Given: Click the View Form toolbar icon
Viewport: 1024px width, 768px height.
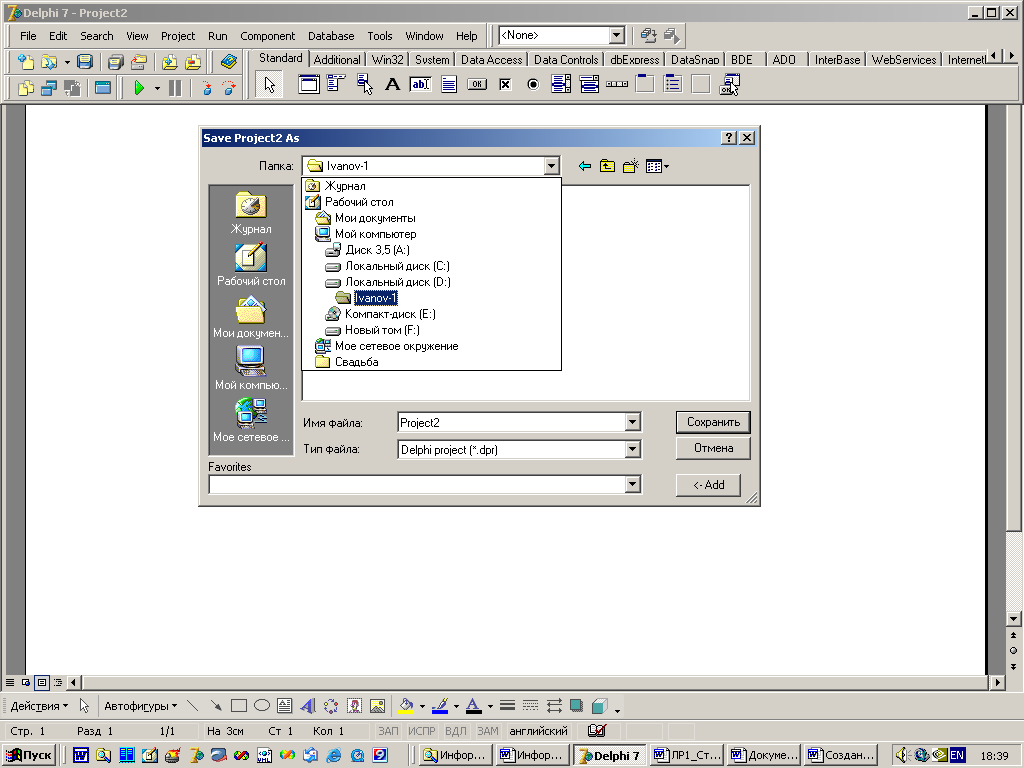Looking at the screenshot, I should coord(49,88).
